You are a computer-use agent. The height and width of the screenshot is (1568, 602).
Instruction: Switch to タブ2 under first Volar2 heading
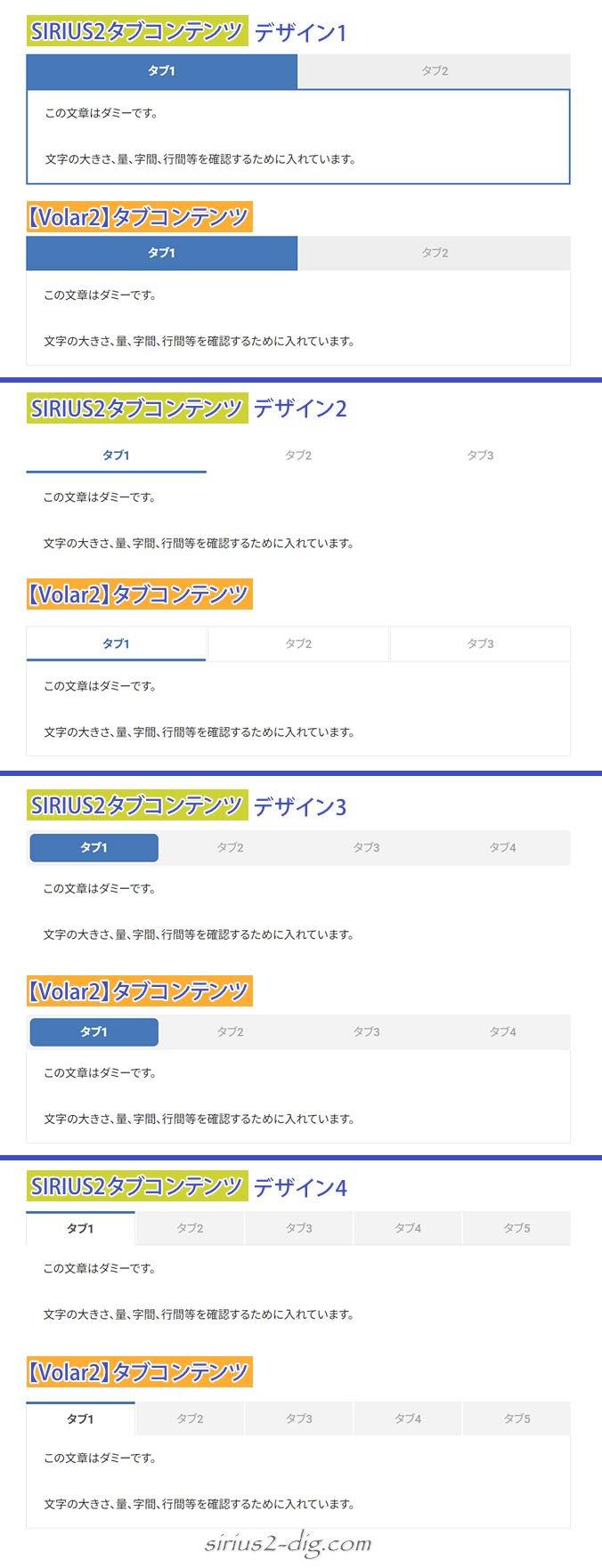click(x=435, y=253)
